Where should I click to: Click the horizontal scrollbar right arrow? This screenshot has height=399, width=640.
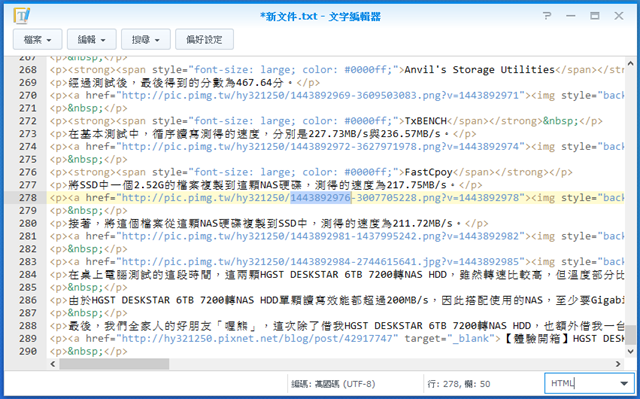point(618,364)
